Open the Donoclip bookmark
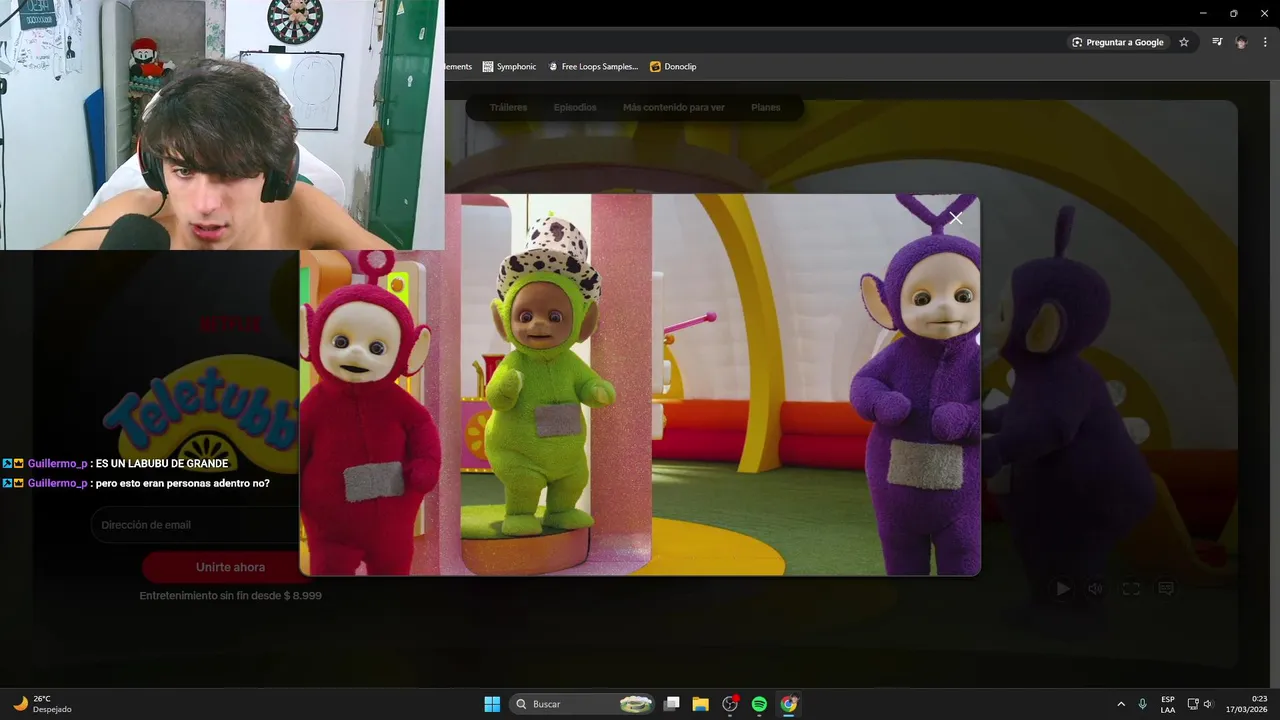 [673, 66]
